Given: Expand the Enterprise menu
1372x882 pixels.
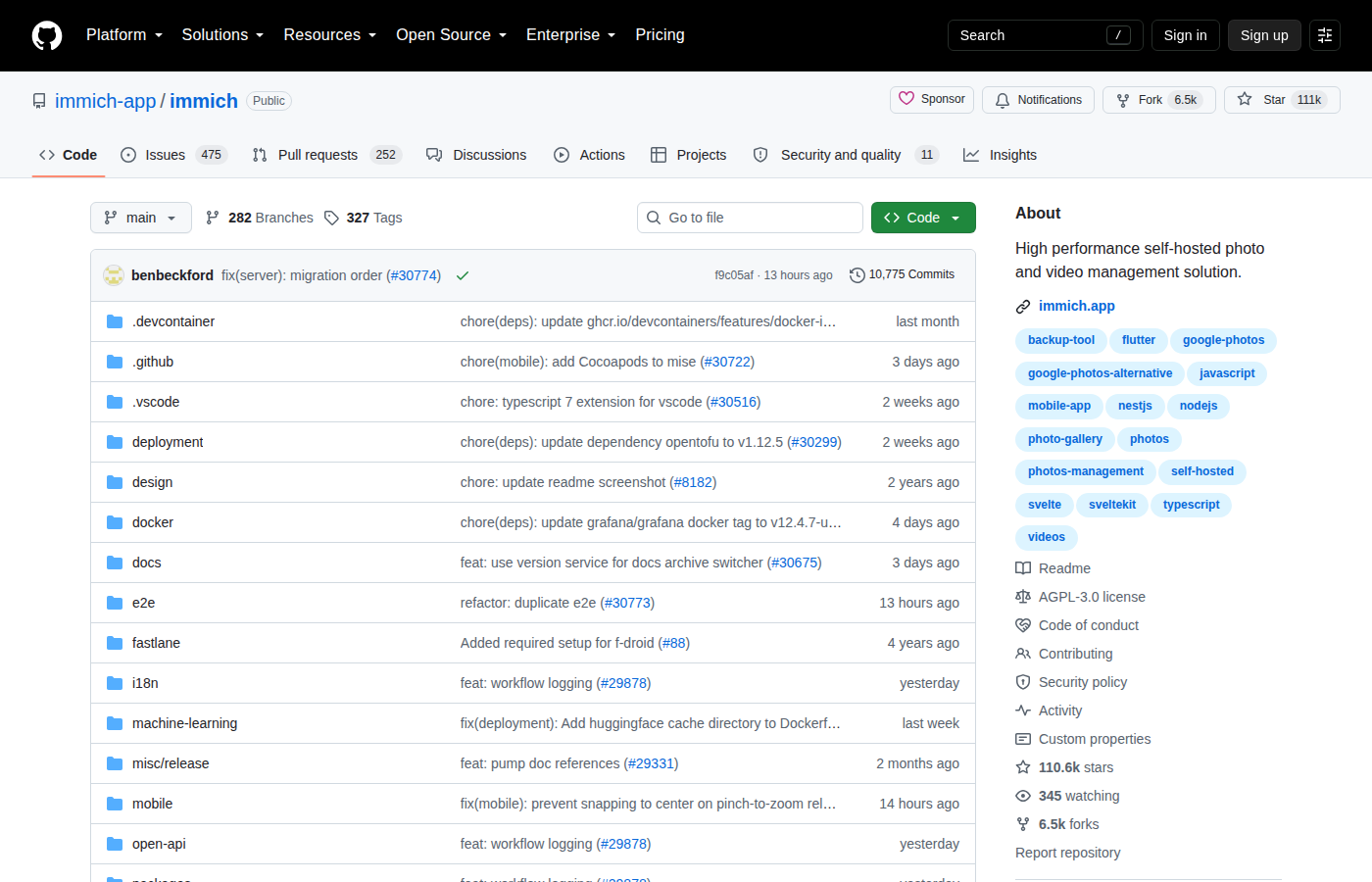Looking at the screenshot, I should pos(570,35).
